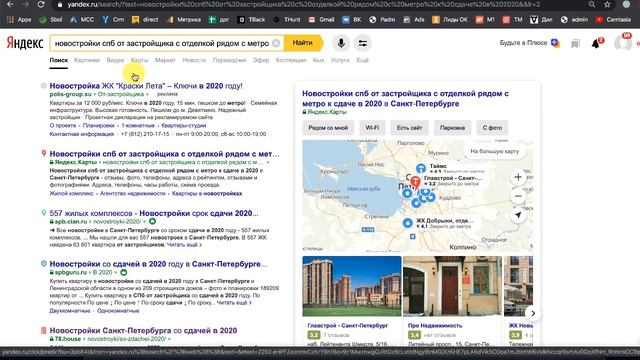This screenshot has height=360, width=640.
Task: Click the residential towers photo thumbnail
Action: 352,286
